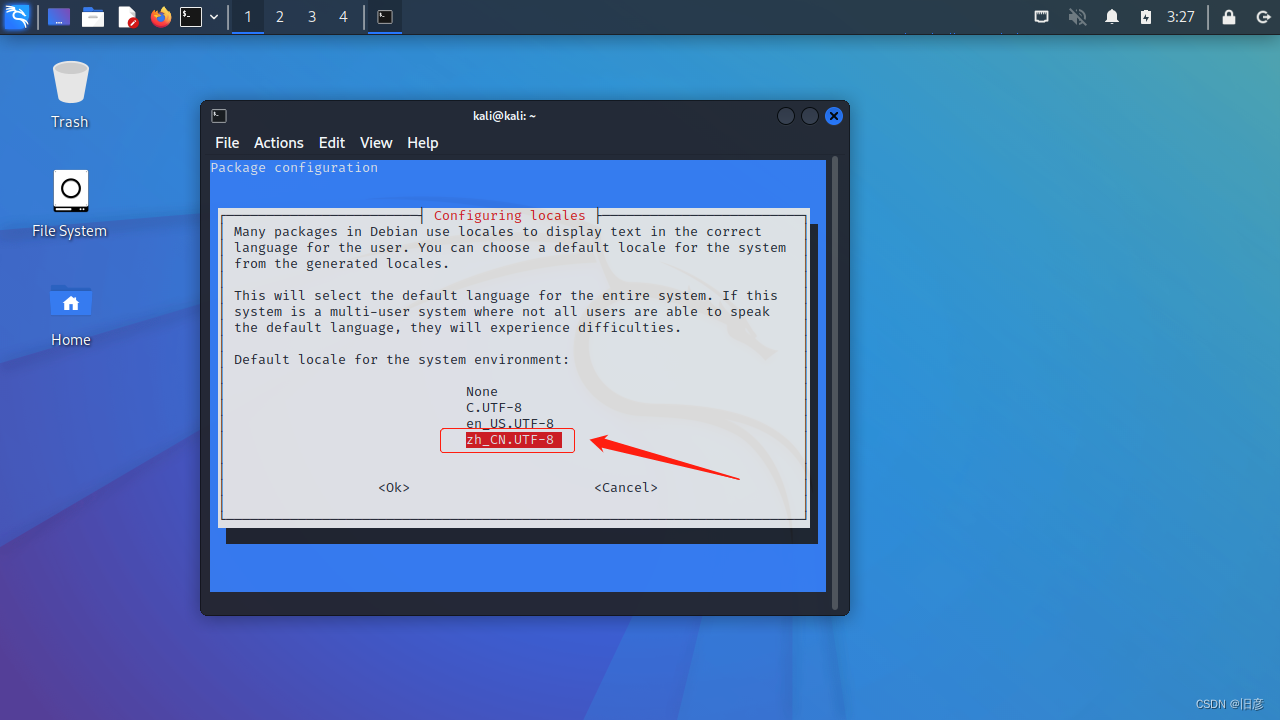Open the notifications bell icon
Viewport: 1280px width, 720px height.
1112,17
